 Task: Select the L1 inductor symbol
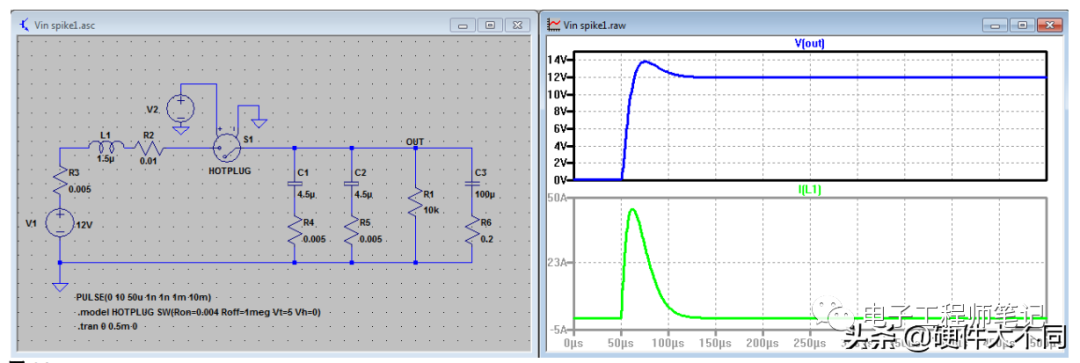(x=106, y=146)
